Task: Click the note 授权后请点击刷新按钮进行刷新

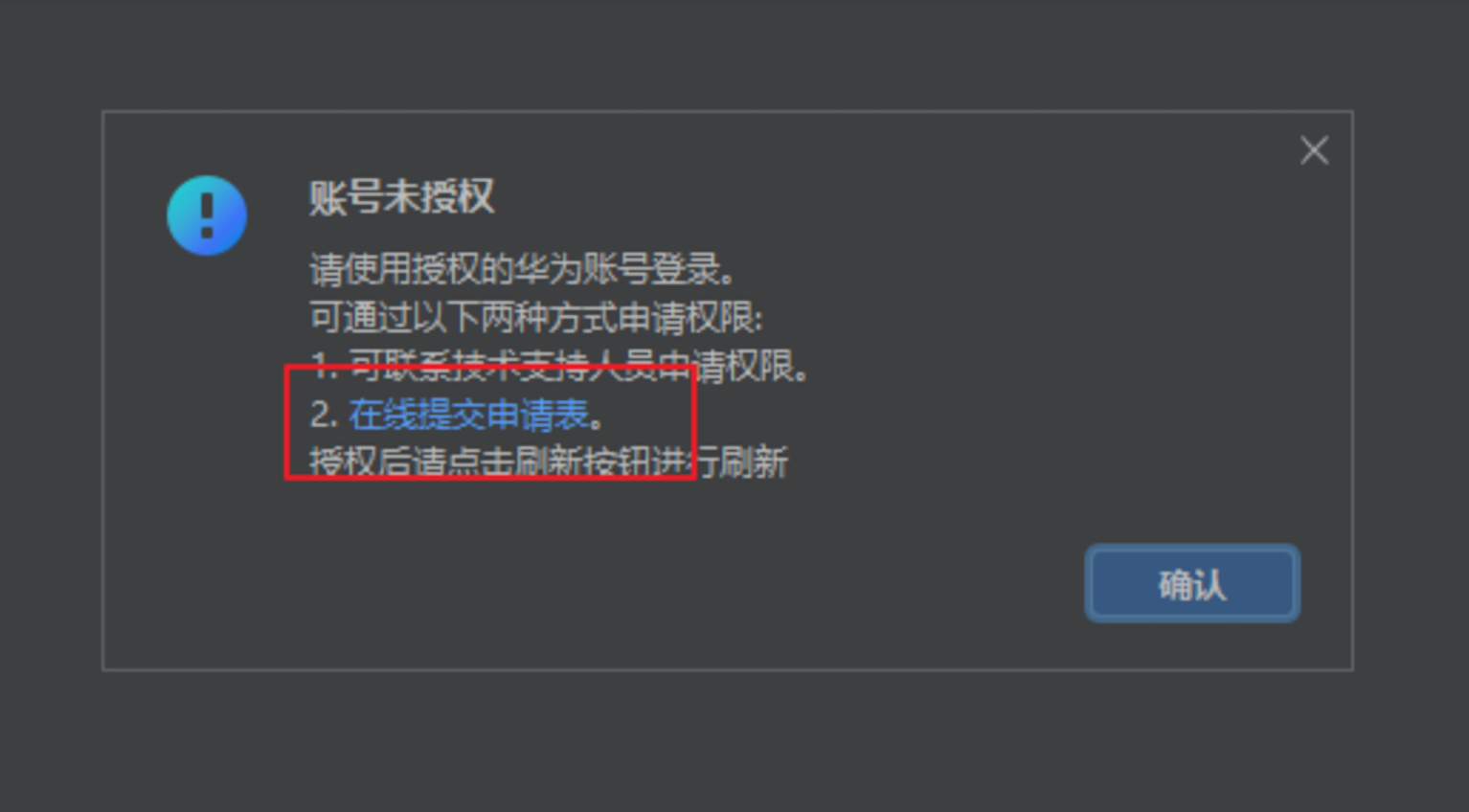Action: coord(549,462)
